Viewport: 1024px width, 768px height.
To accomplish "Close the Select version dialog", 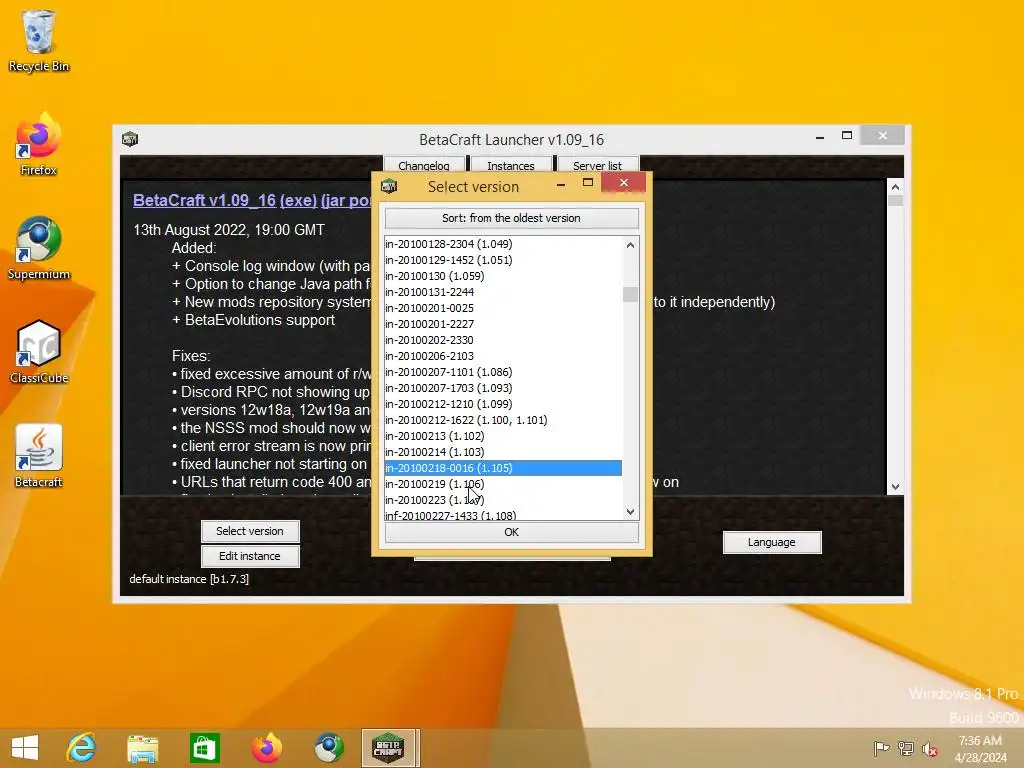I will 624,183.
